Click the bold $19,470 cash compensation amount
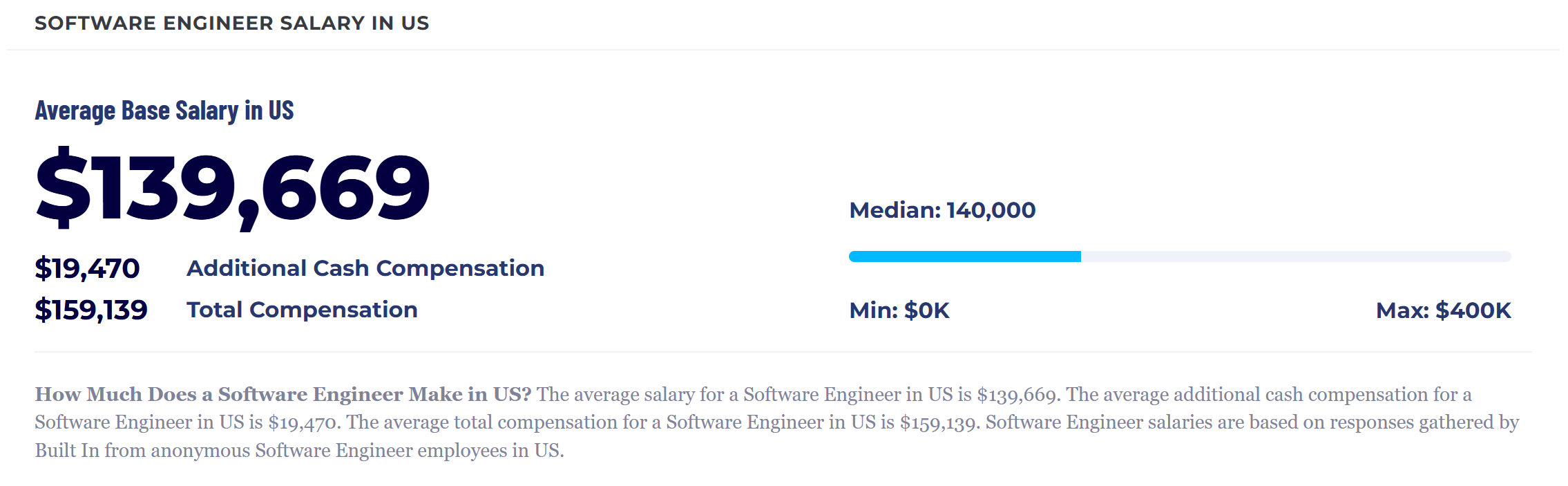 (87, 268)
